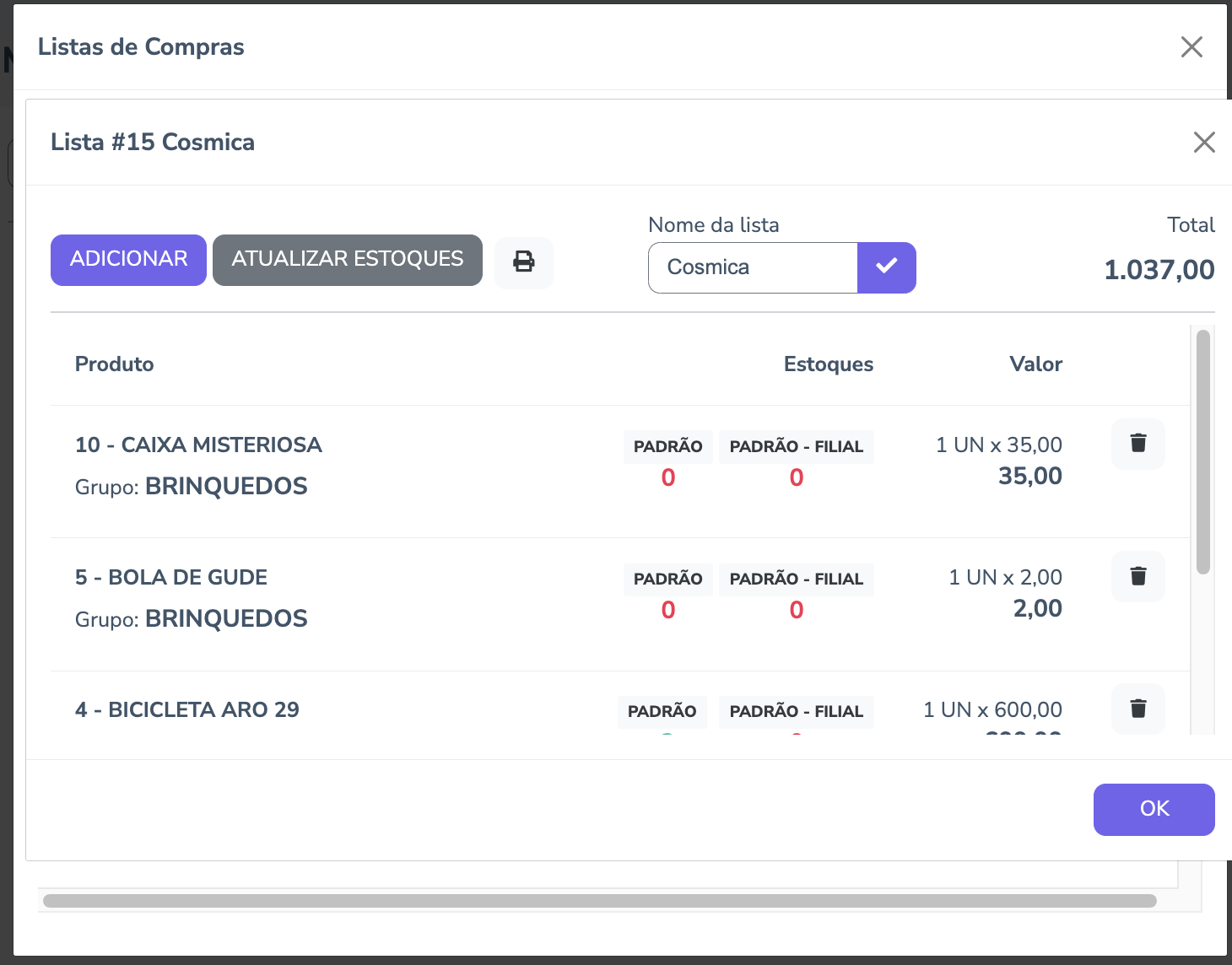Image resolution: width=1232 pixels, height=965 pixels.
Task: Click the vertical scrollbar of product list
Action: point(1202,452)
